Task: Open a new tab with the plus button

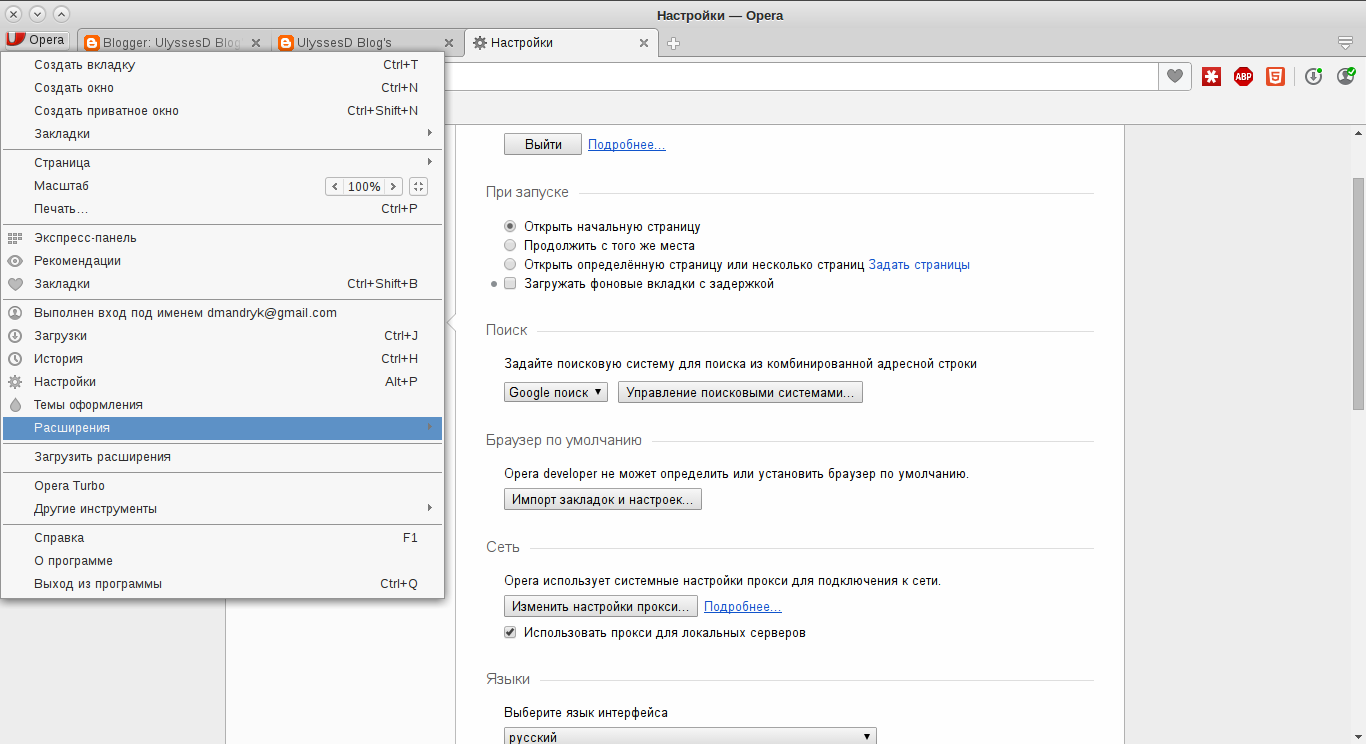Action: 674,43
